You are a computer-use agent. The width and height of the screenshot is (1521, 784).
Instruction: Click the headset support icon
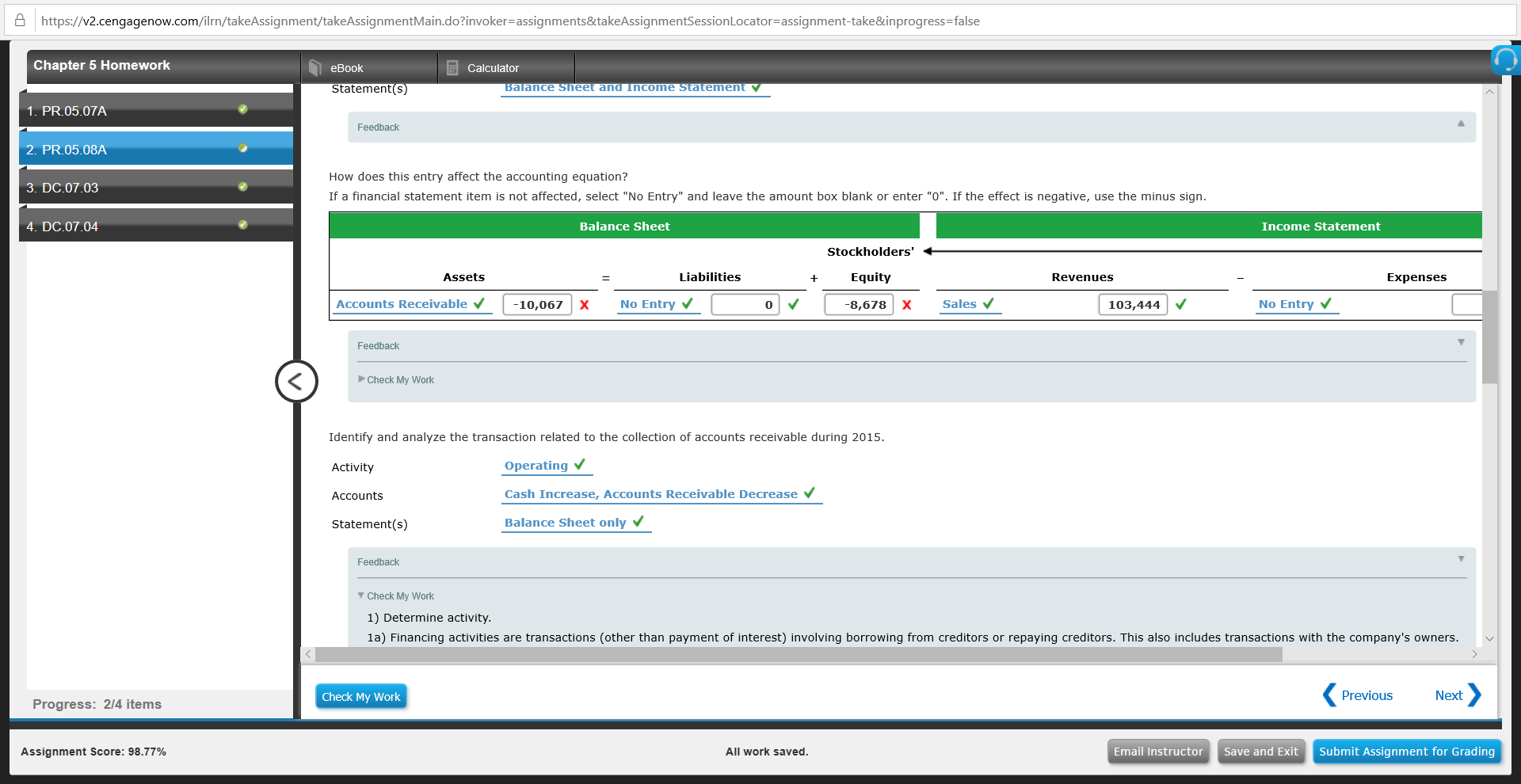point(1504,60)
